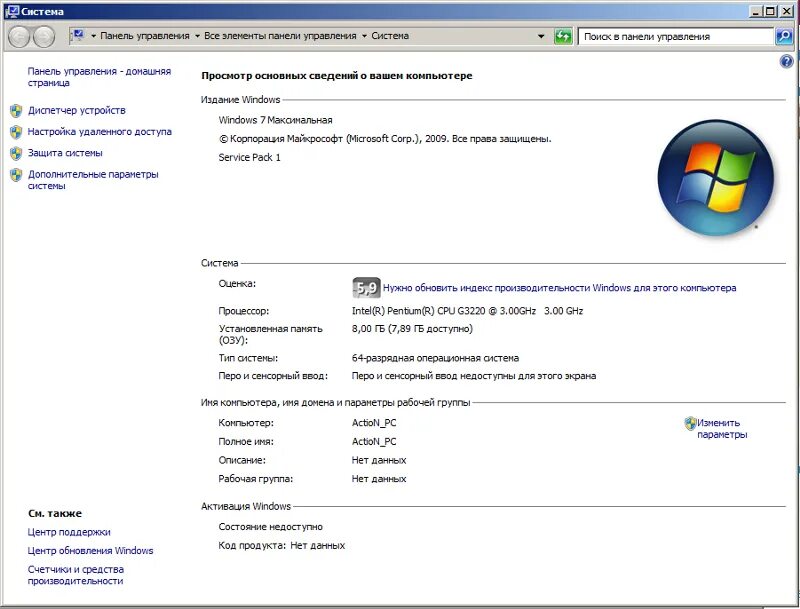Open Центр обновления Windows link
The width and height of the screenshot is (800, 609).
point(90,551)
